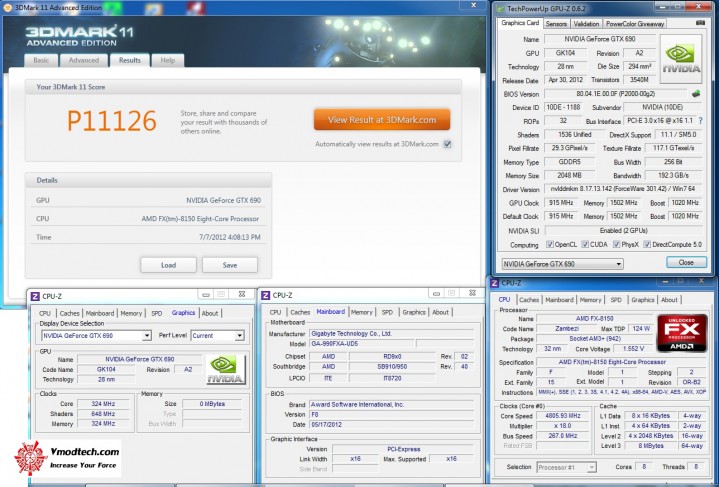Click NVIDIA logo in CPU-Z Graphics window
Viewport: 719px width, 487px height.
226,370
